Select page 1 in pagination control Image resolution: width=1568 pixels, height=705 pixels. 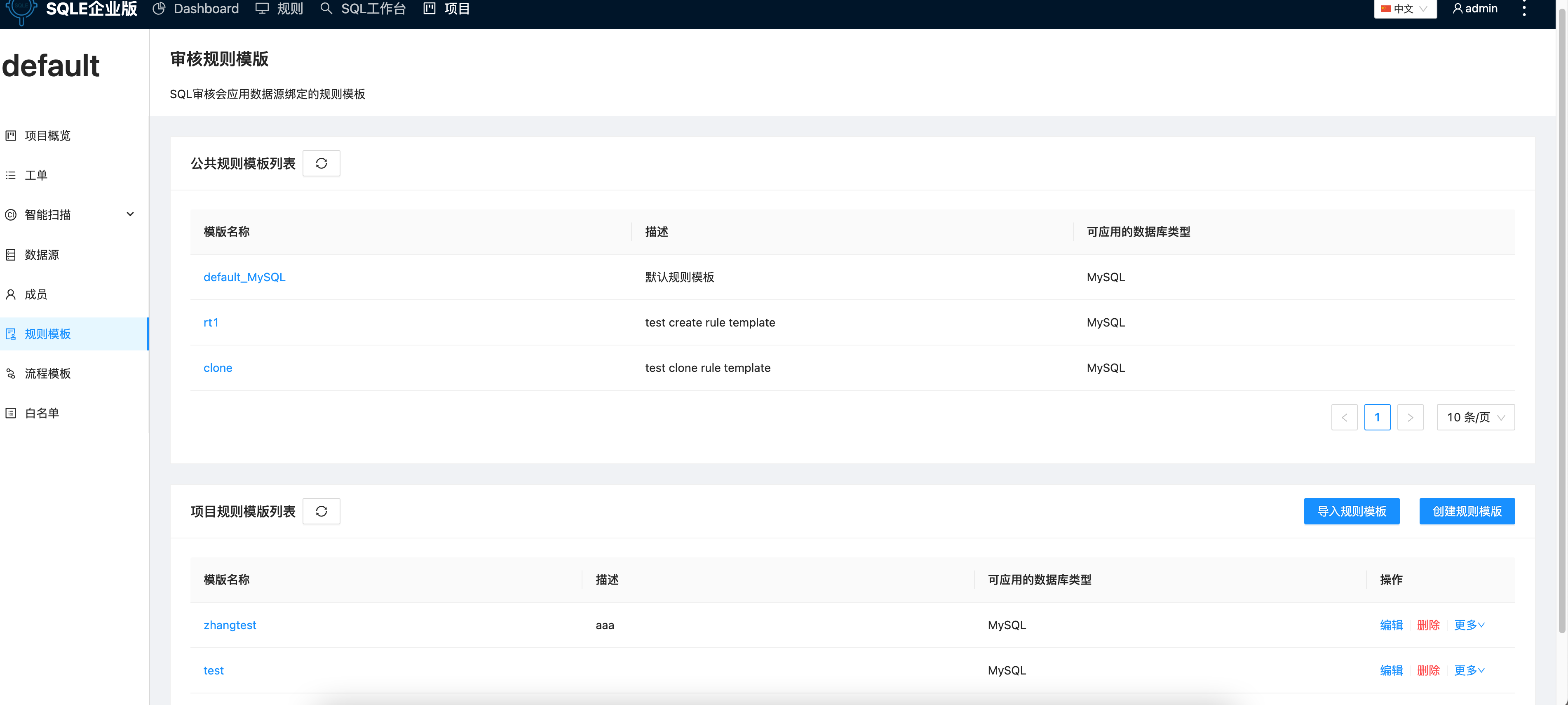pos(1378,417)
